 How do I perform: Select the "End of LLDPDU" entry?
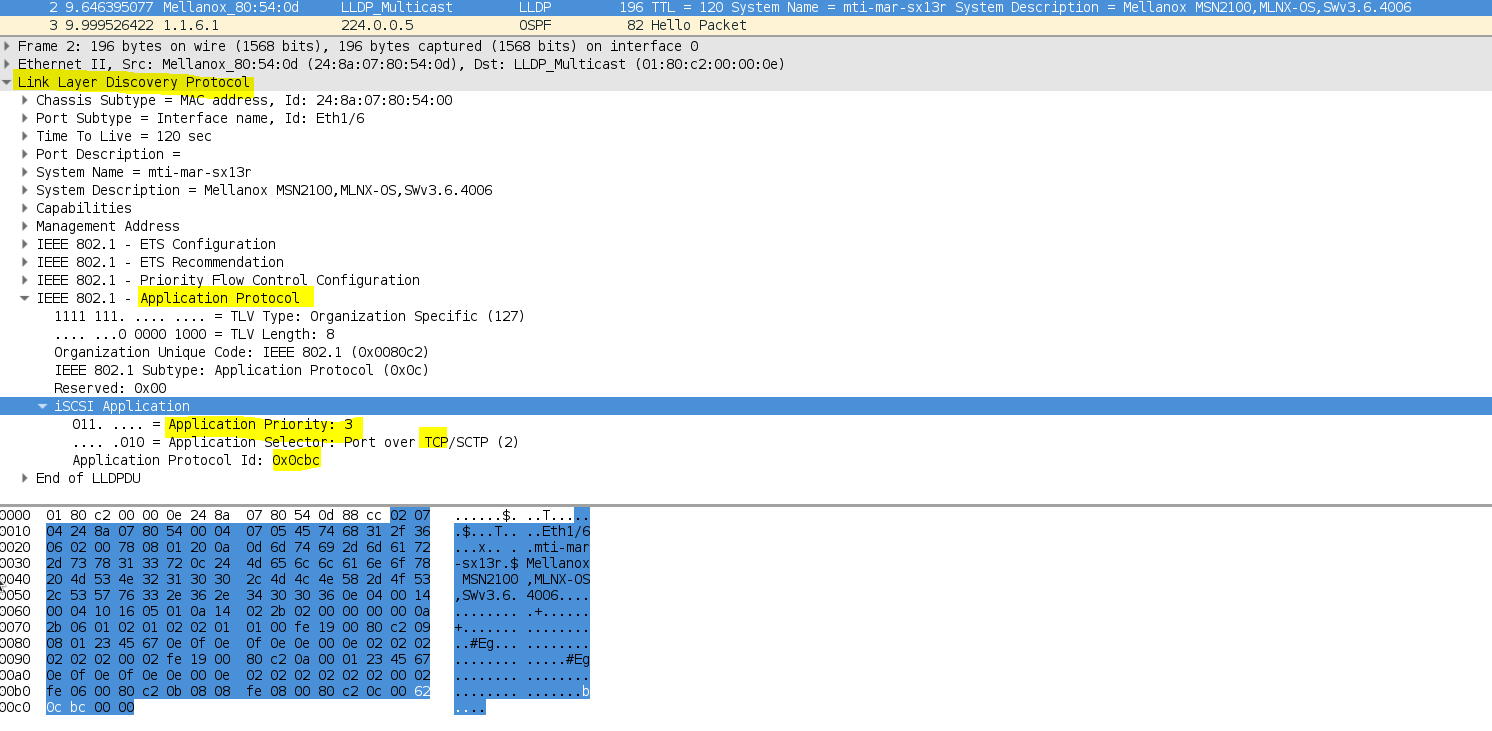coord(88,478)
